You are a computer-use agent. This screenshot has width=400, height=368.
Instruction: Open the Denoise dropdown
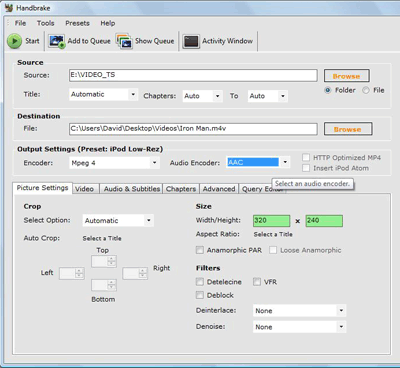click(x=299, y=327)
